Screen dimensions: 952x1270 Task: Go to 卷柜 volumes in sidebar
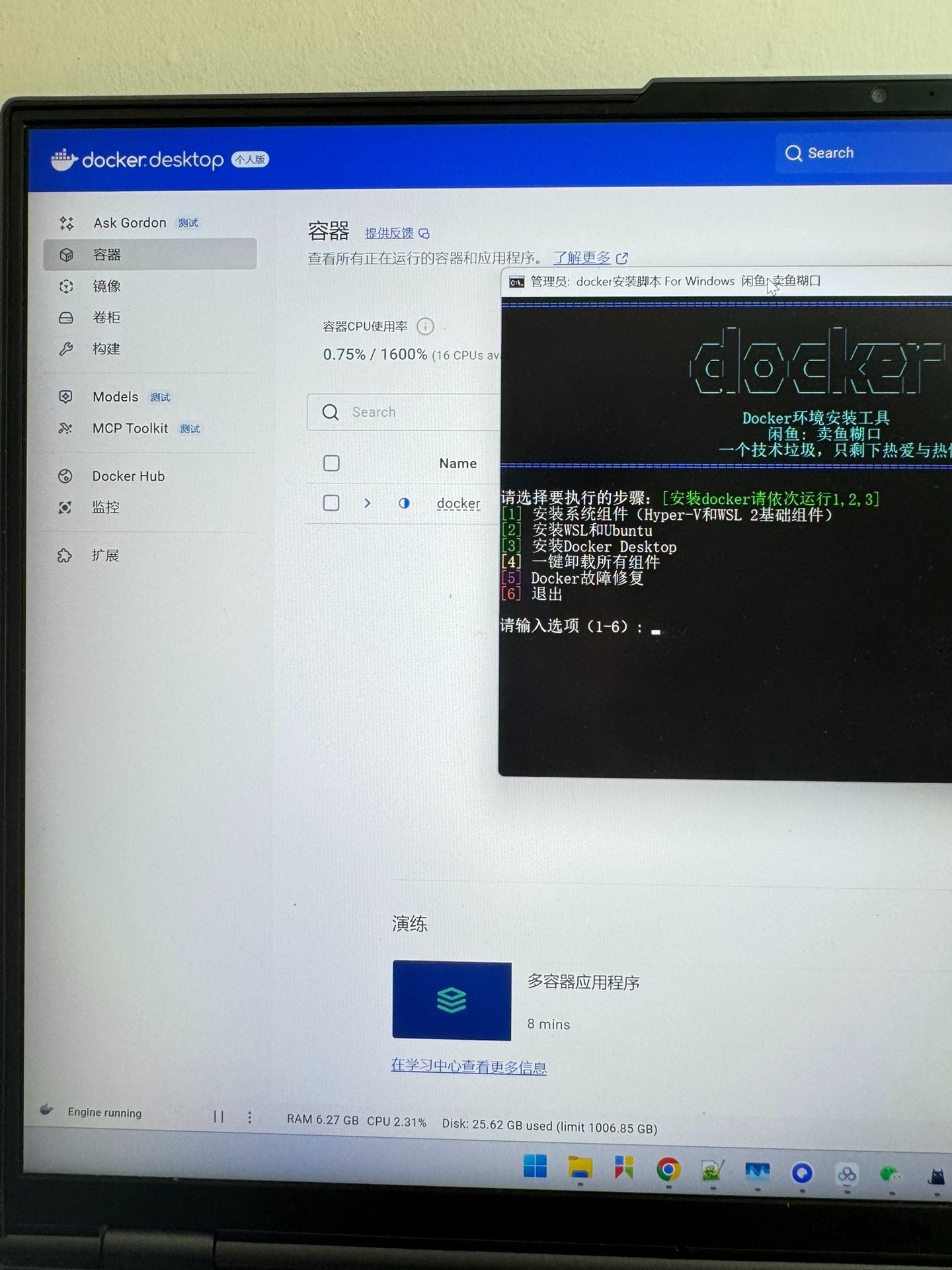click(x=106, y=317)
